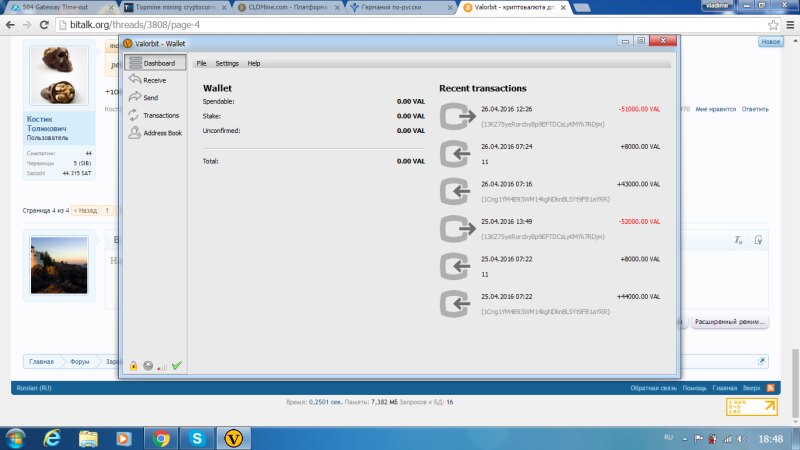The image size is (800, 450).
Task: Open the Help menu
Action: [254, 63]
